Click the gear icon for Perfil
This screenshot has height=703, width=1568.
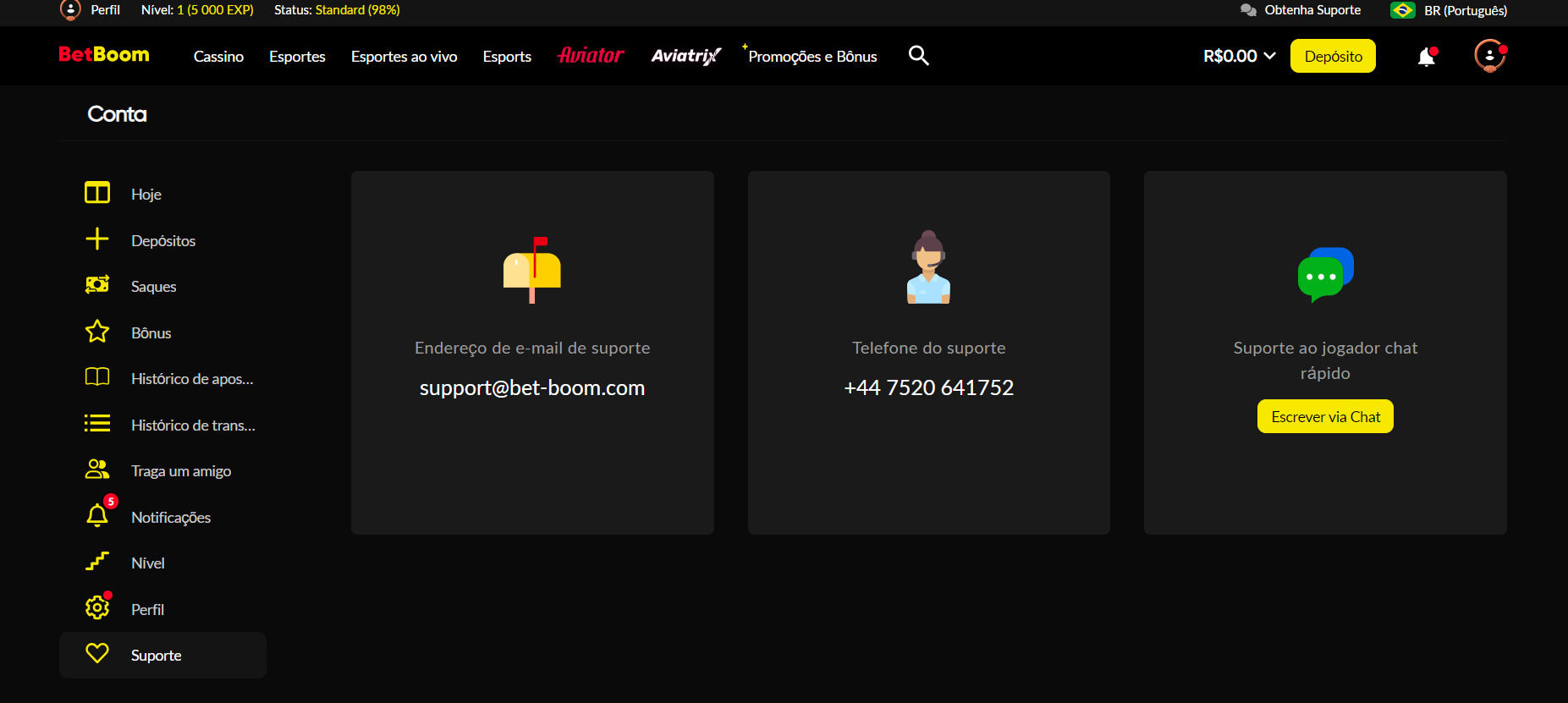[x=98, y=606]
